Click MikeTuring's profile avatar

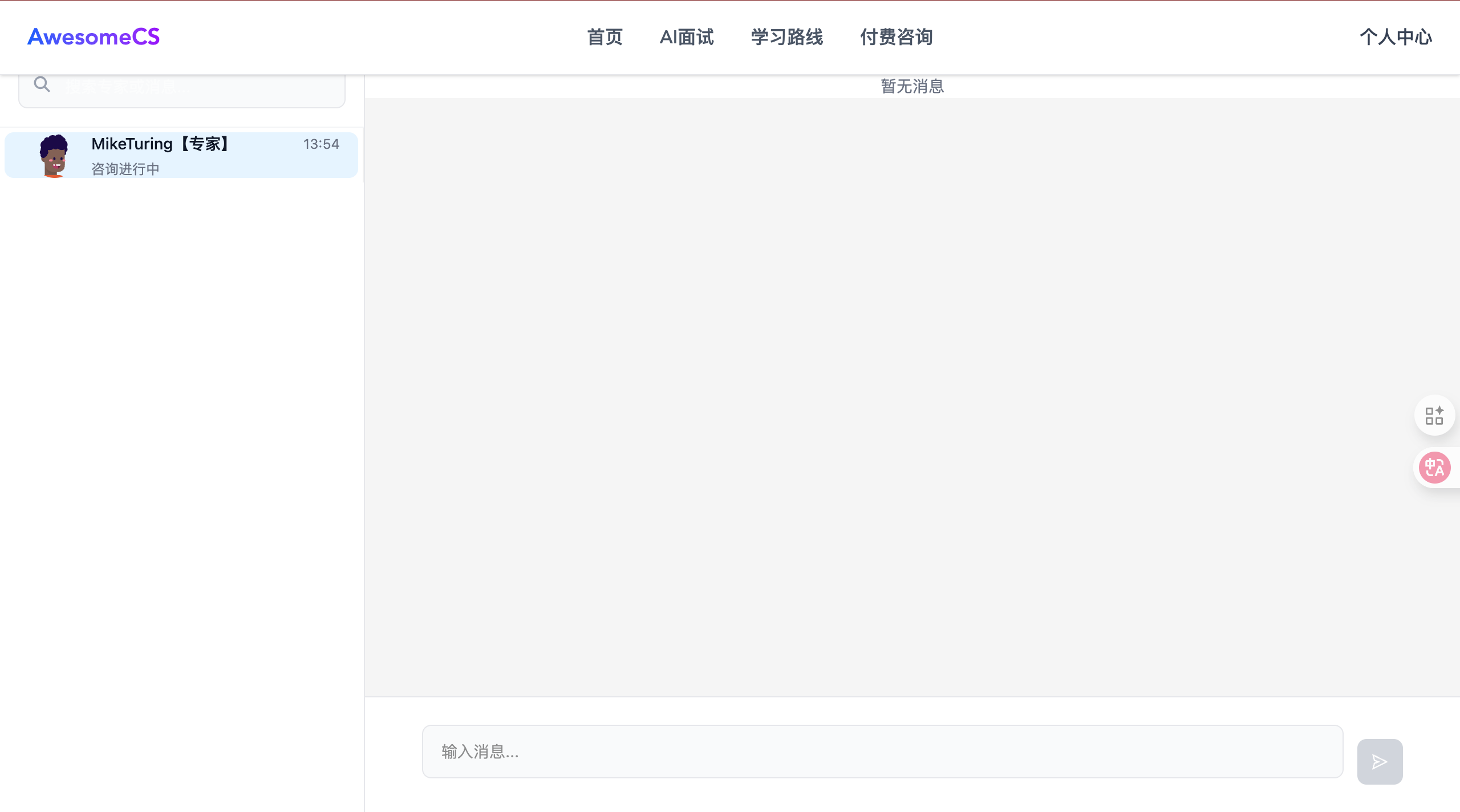(x=55, y=155)
